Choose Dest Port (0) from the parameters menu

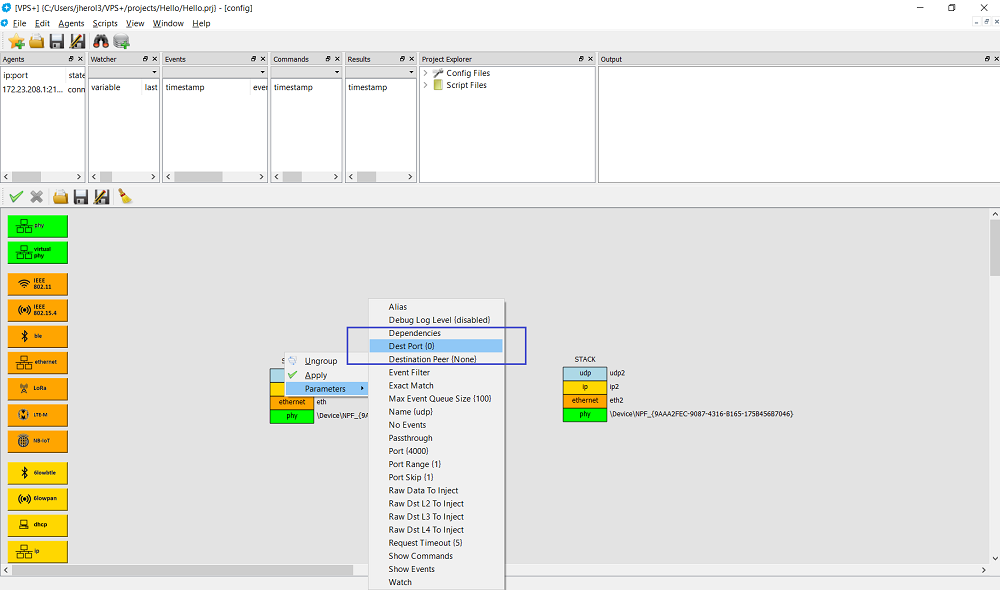(x=411, y=346)
